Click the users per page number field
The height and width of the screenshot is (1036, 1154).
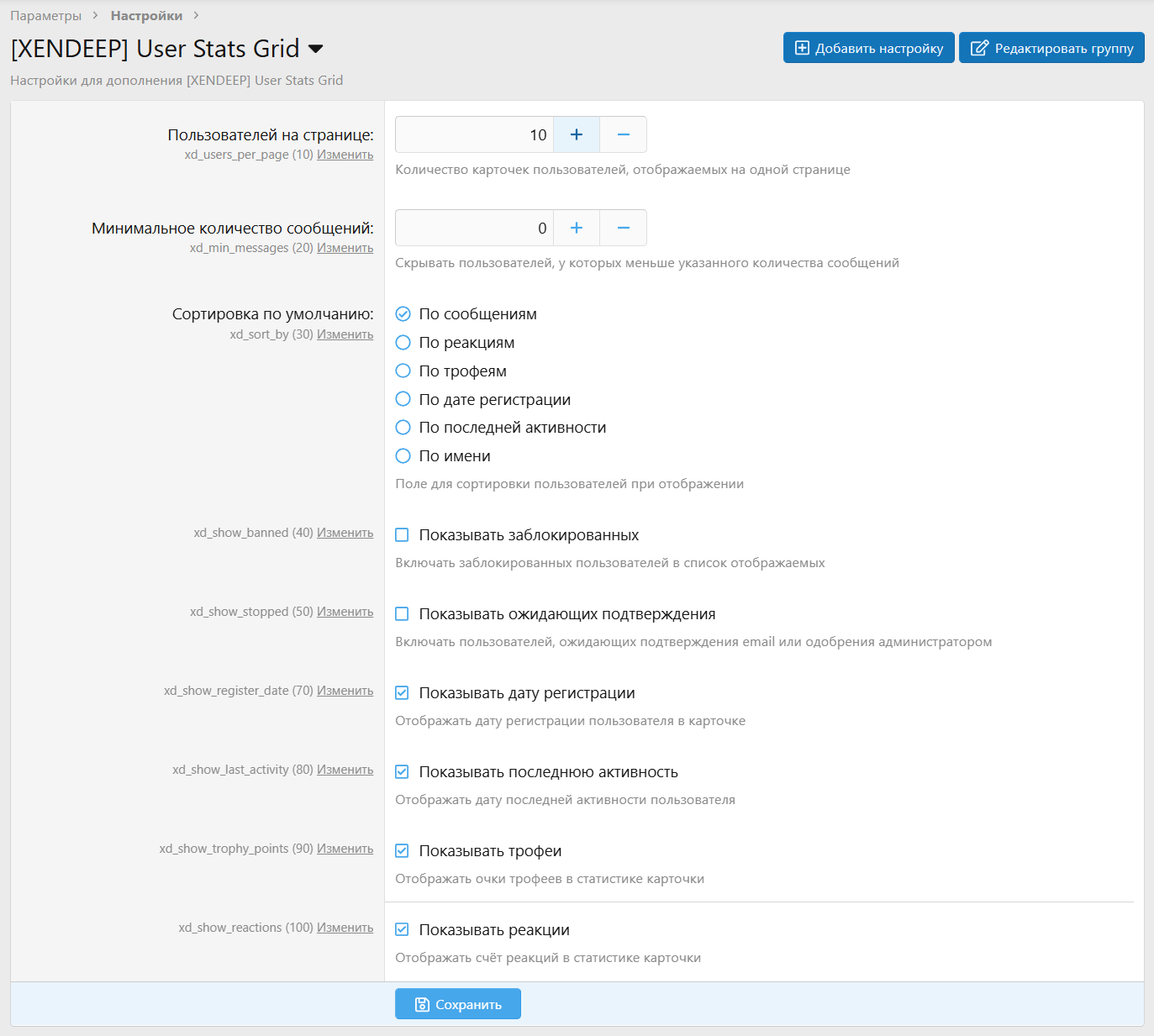[x=474, y=134]
